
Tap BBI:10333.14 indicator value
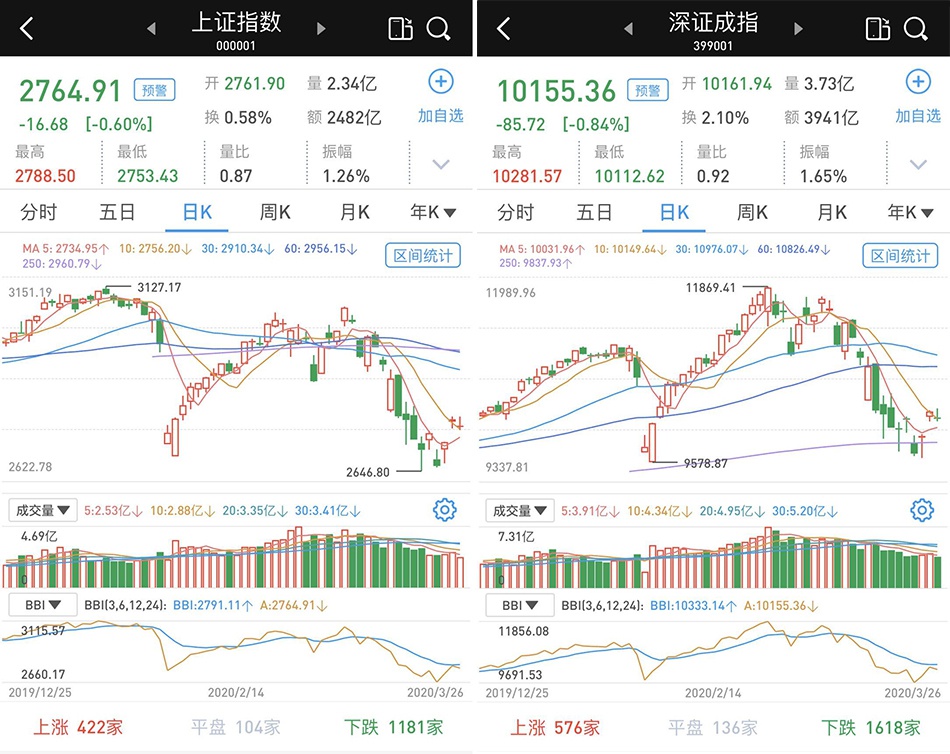click(693, 605)
